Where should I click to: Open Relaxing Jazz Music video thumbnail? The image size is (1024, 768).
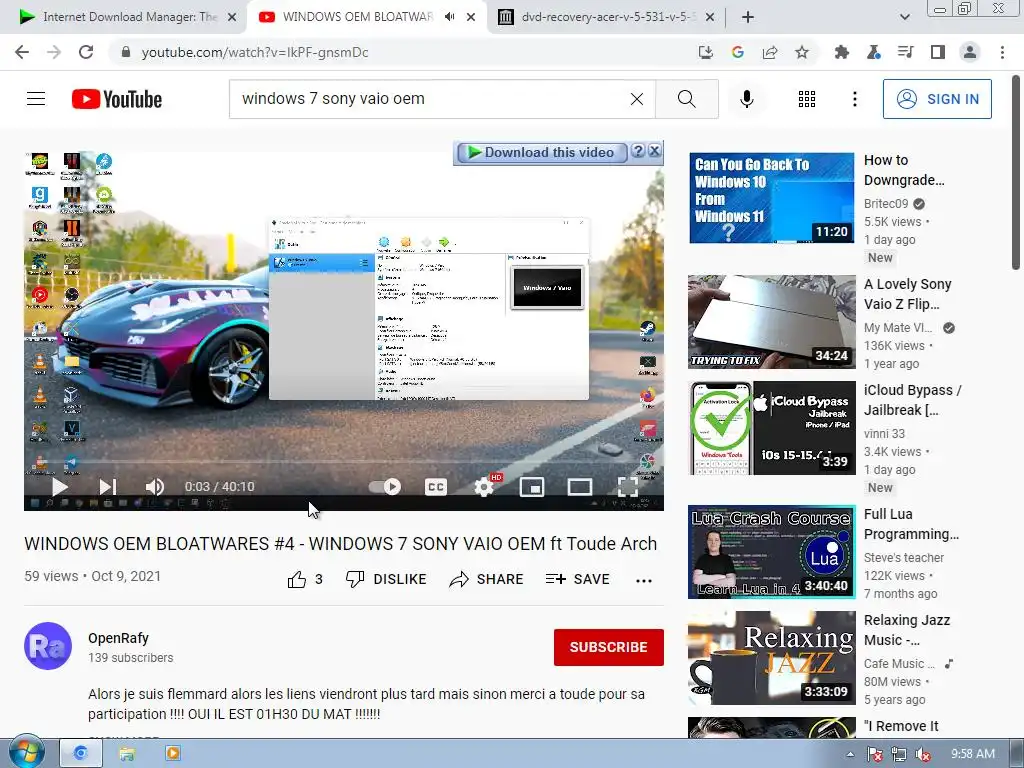click(771, 658)
